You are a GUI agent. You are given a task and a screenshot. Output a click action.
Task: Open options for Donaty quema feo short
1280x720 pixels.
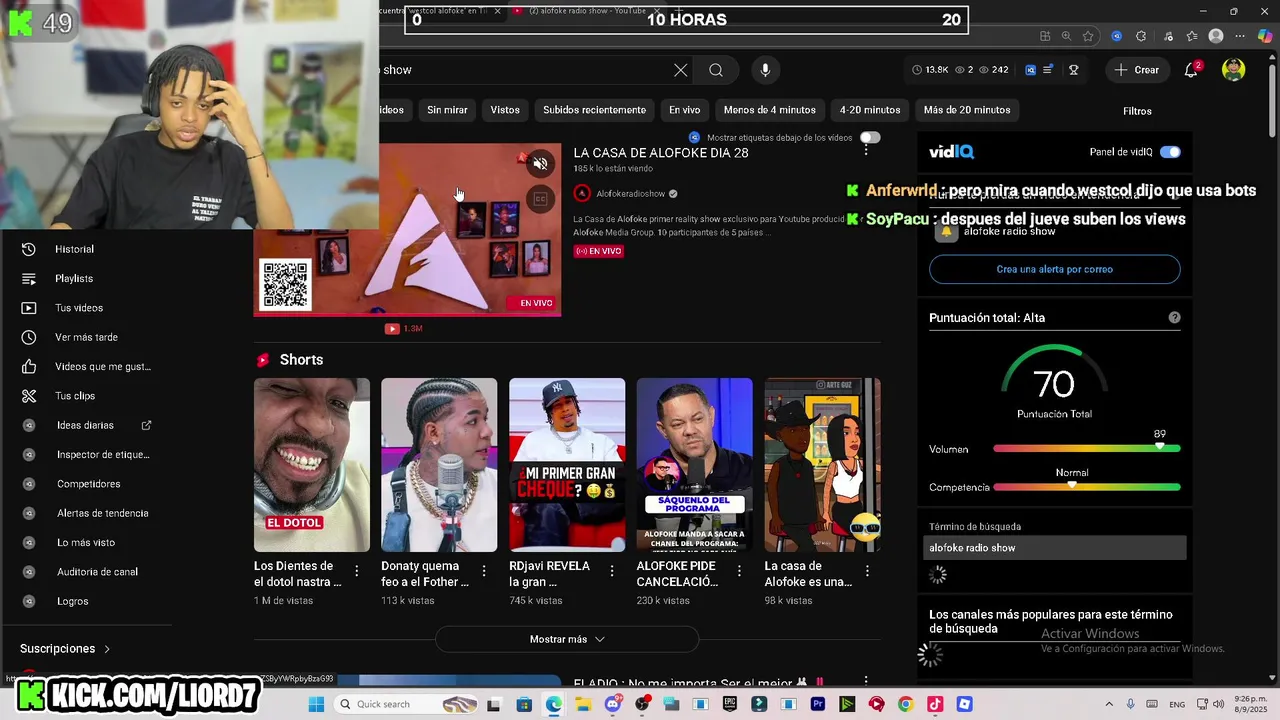pyautogui.click(x=484, y=571)
